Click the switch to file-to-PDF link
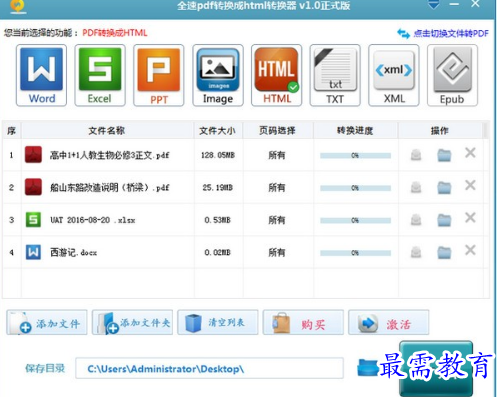Image resolution: width=501 pixels, height=397 pixels. click(x=443, y=33)
